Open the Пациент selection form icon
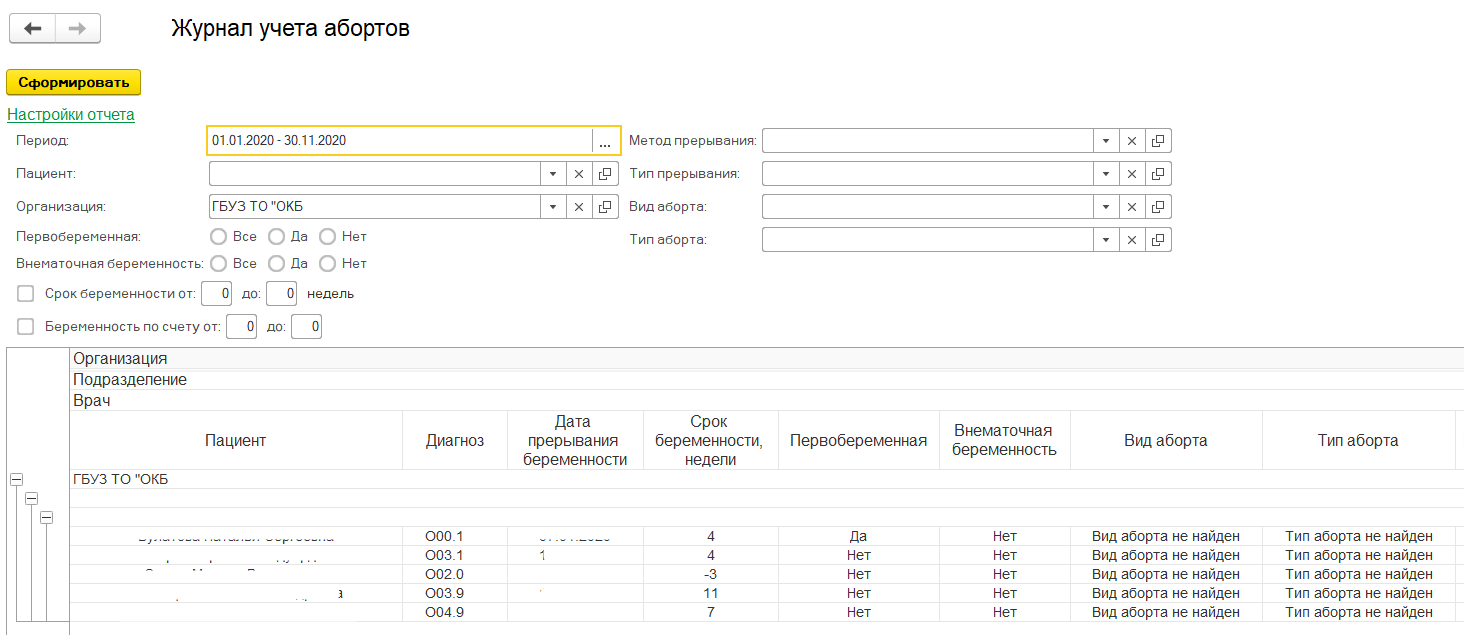 point(605,174)
